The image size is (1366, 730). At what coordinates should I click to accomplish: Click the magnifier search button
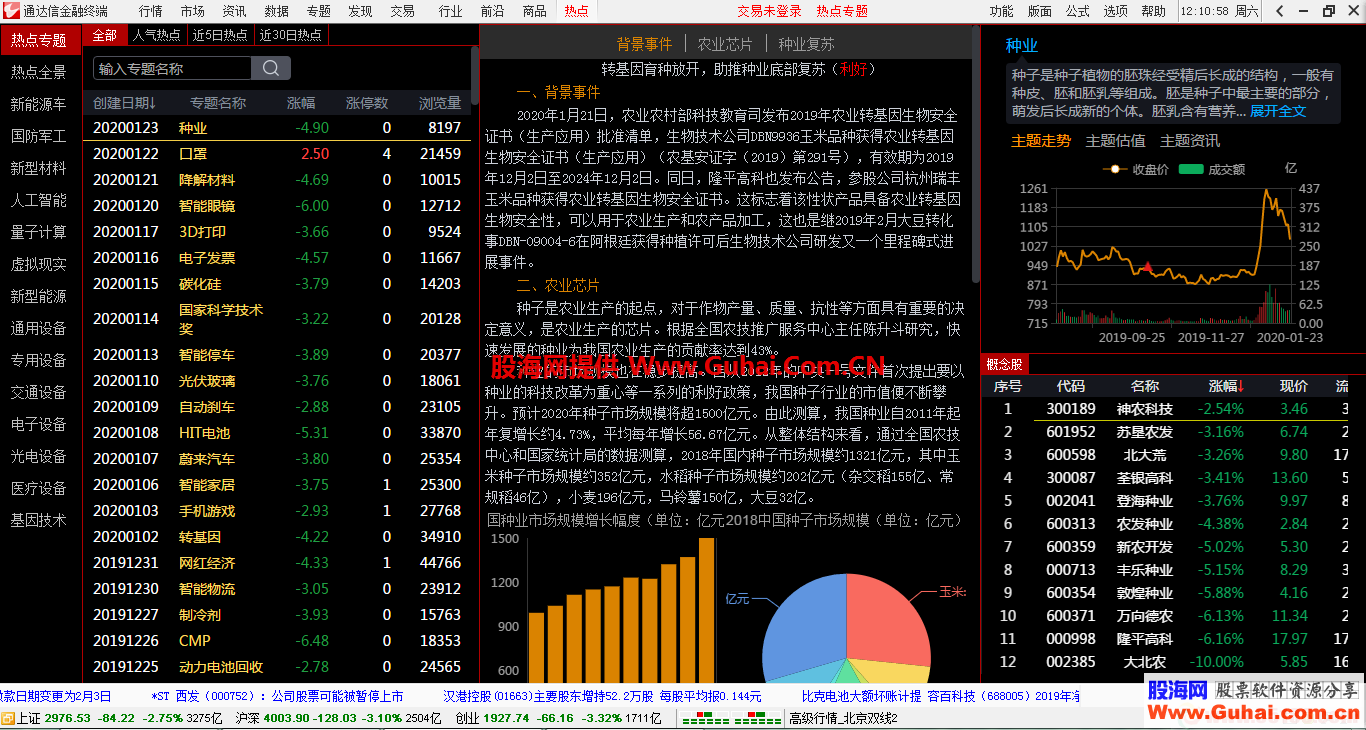[271, 68]
